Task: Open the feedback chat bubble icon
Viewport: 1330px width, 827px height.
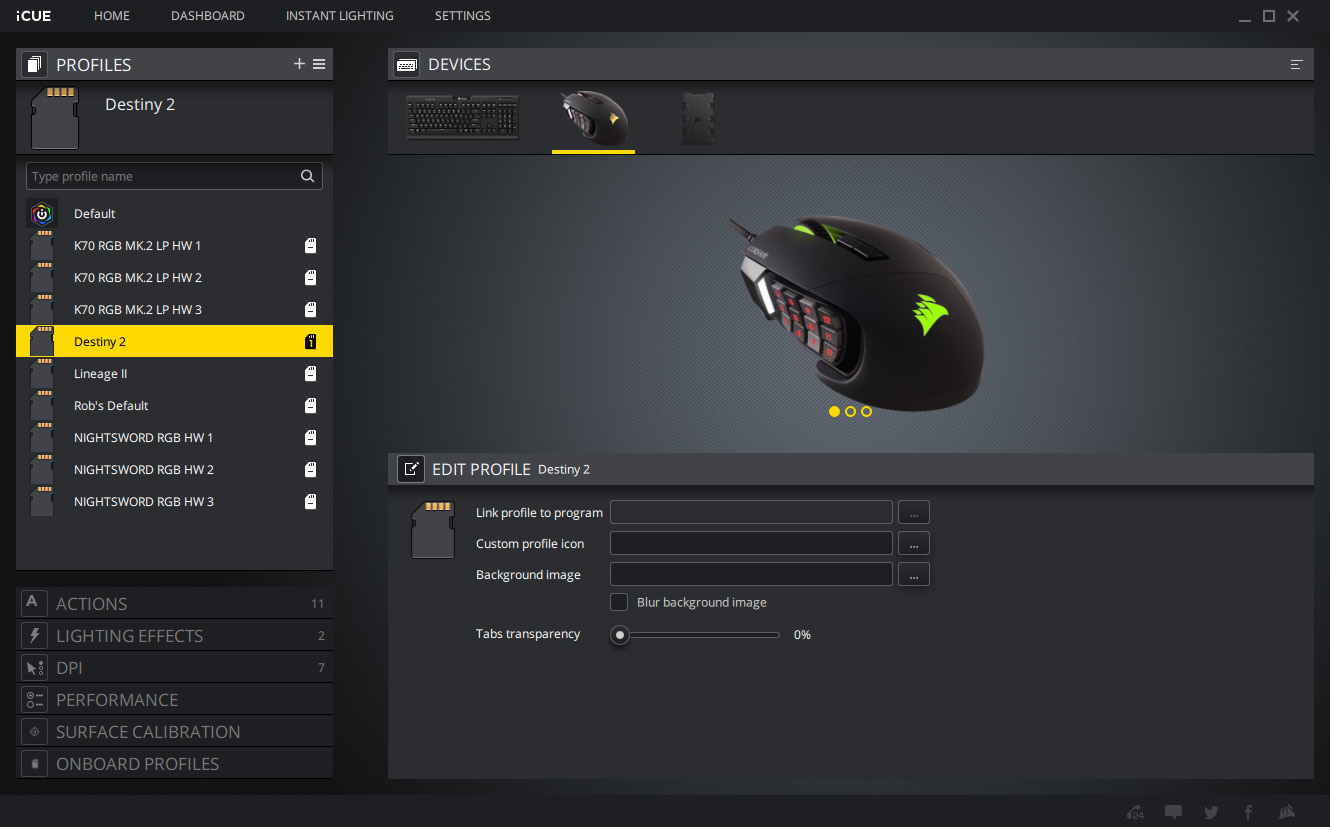Action: coord(1173,812)
